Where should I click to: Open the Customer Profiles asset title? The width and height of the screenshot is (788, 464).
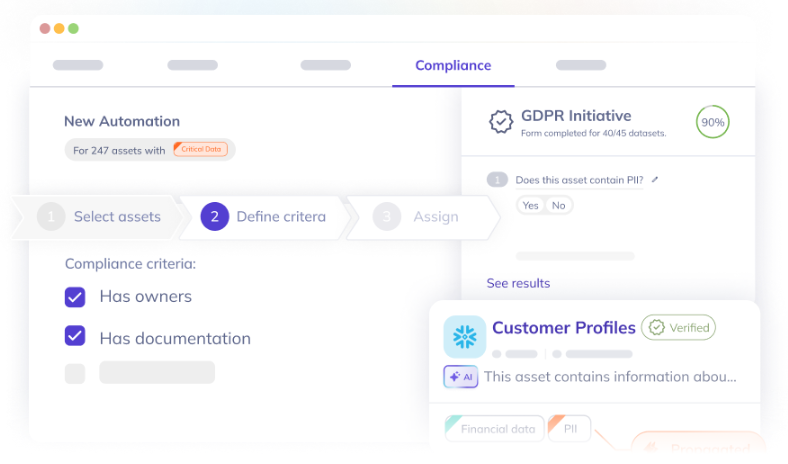tap(564, 328)
